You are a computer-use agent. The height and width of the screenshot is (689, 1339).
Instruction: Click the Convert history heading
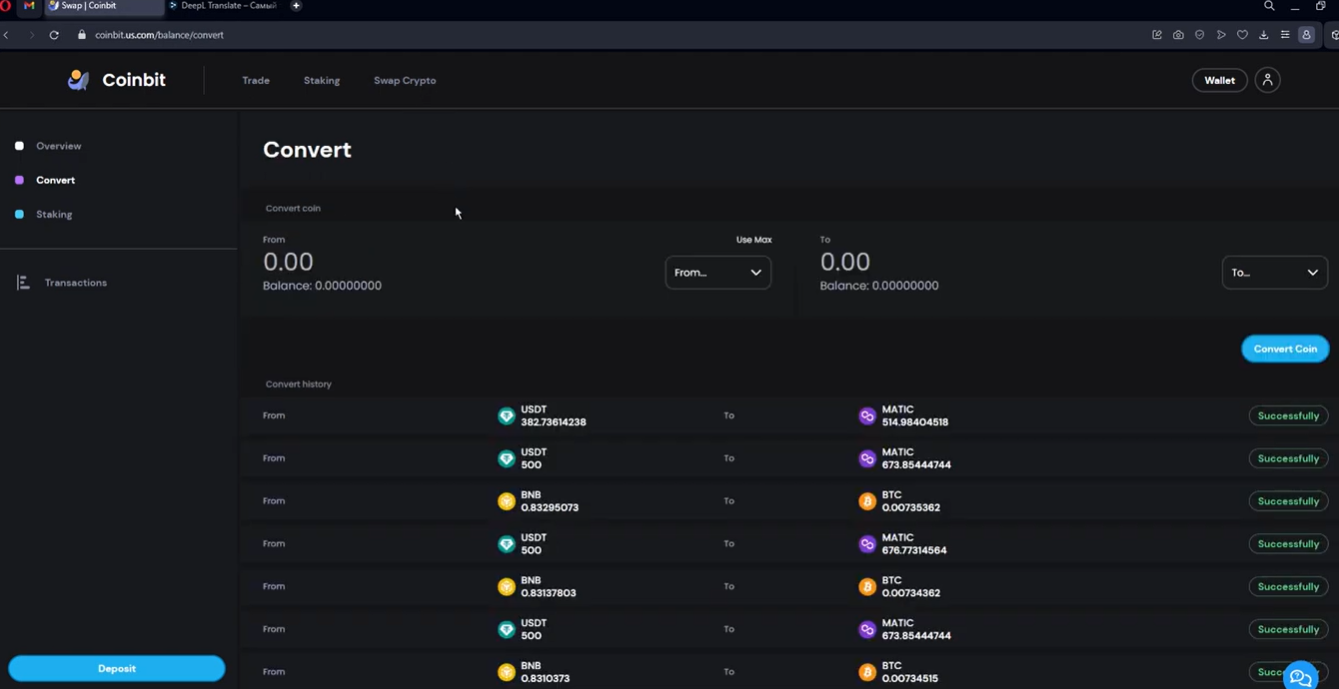tap(298, 384)
